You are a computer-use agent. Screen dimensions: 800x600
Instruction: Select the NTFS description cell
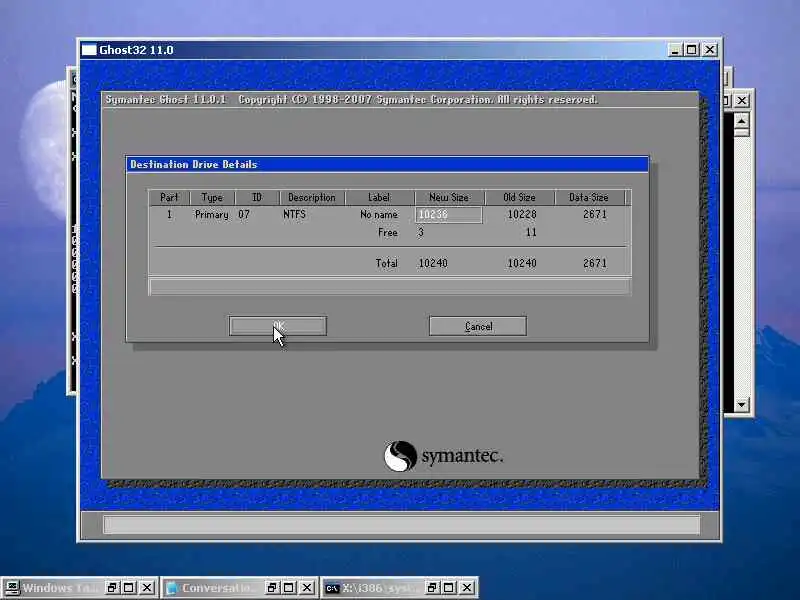pyautogui.click(x=294, y=214)
